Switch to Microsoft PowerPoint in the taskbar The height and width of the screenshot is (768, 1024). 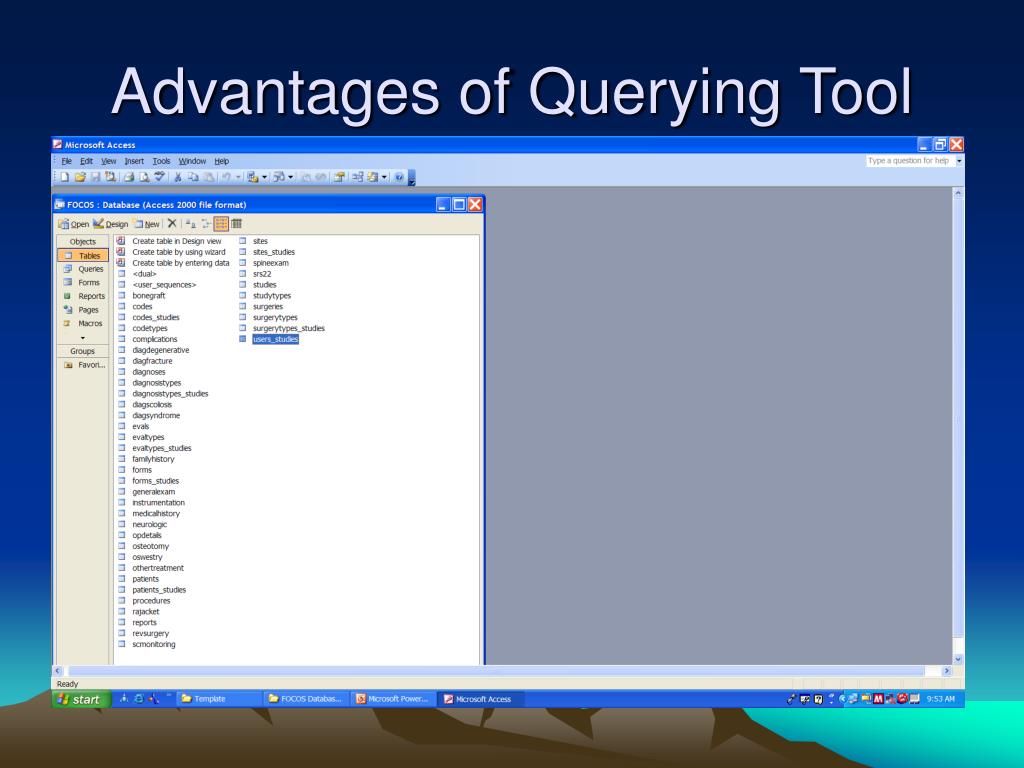click(x=392, y=699)
